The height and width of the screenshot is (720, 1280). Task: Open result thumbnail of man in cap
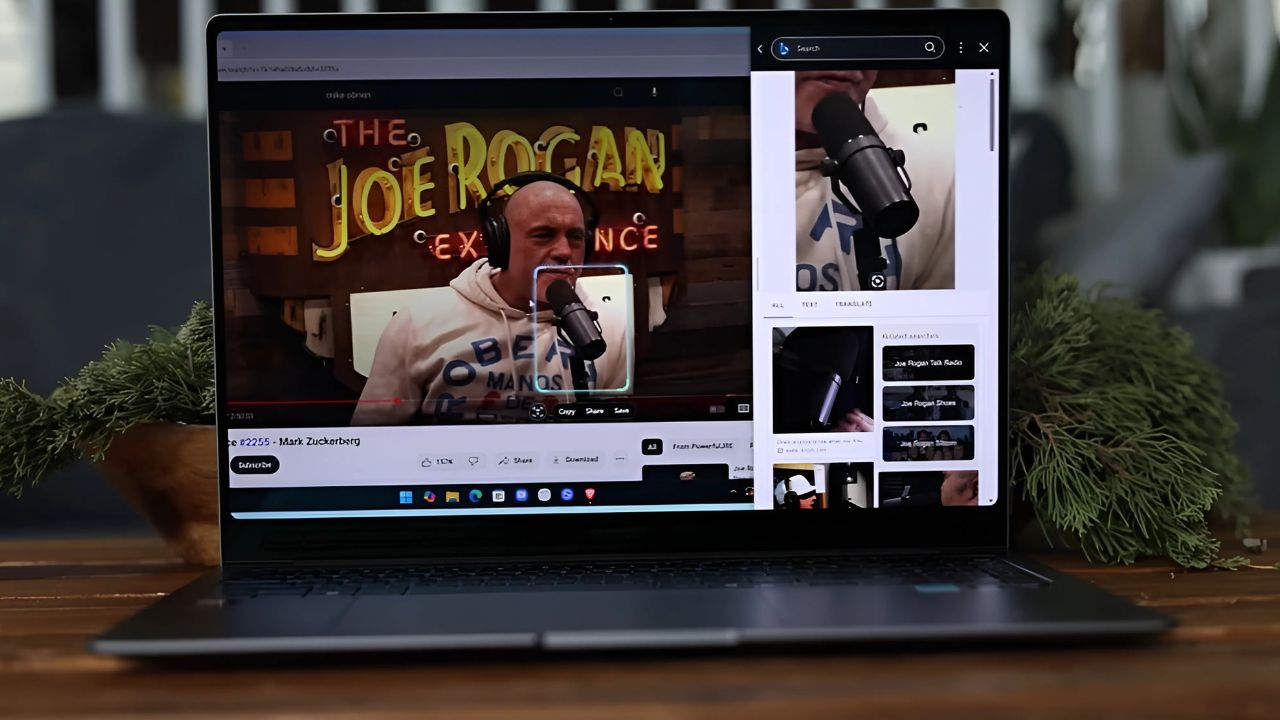[822, 484]
